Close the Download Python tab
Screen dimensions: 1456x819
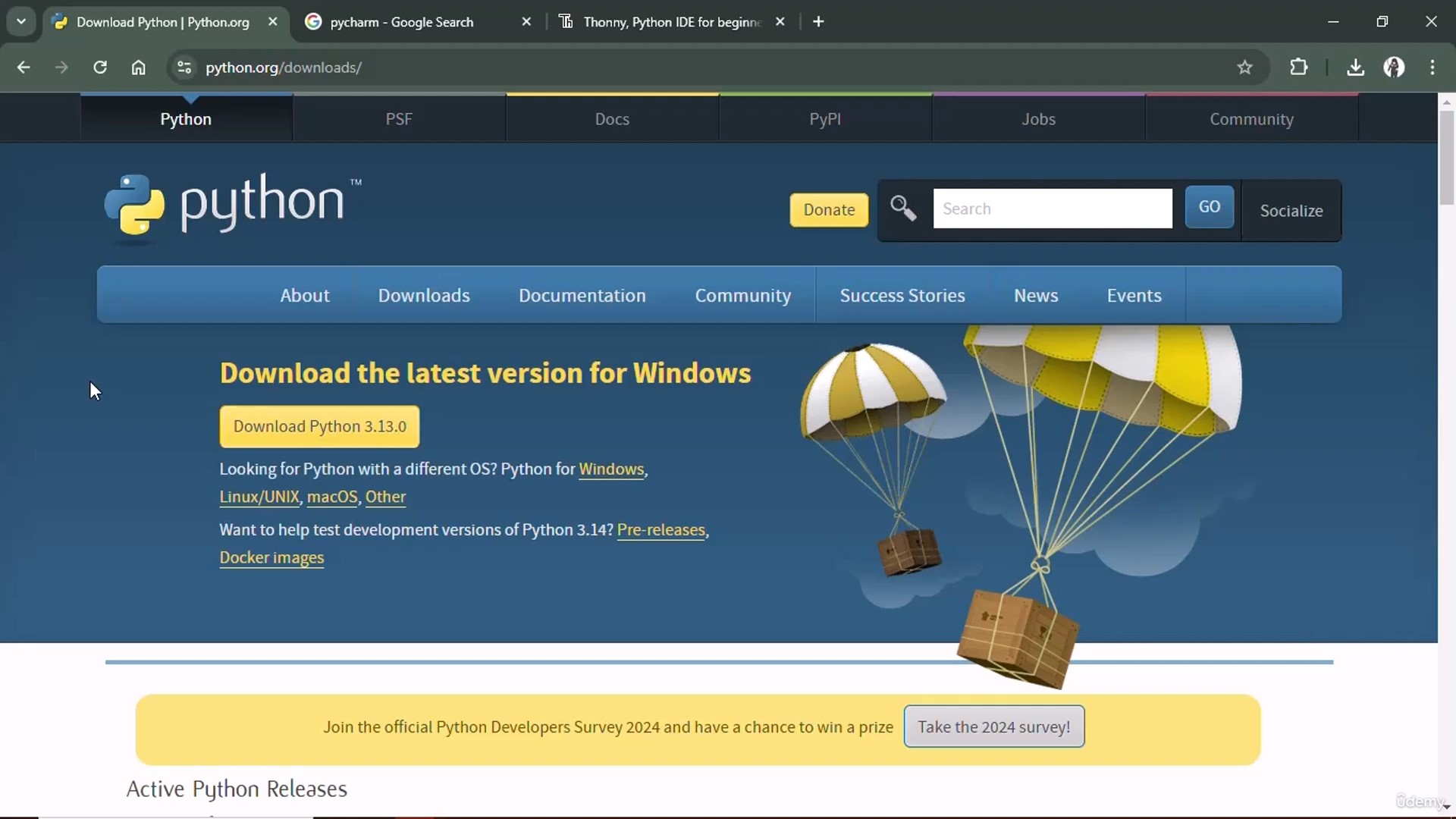click(273, 22)
